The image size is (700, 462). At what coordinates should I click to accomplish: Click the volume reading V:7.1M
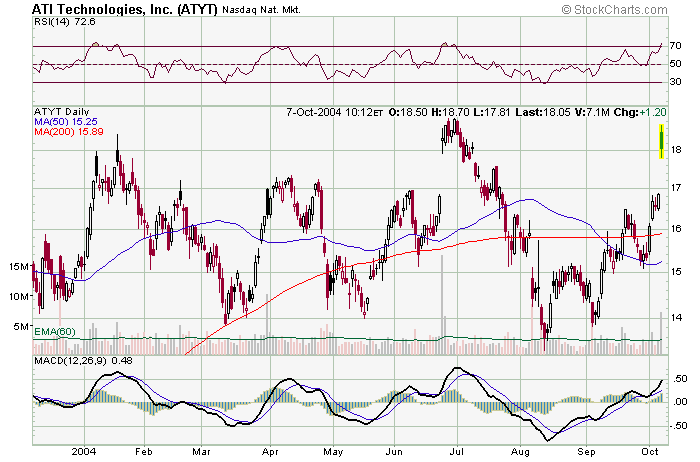592,112
